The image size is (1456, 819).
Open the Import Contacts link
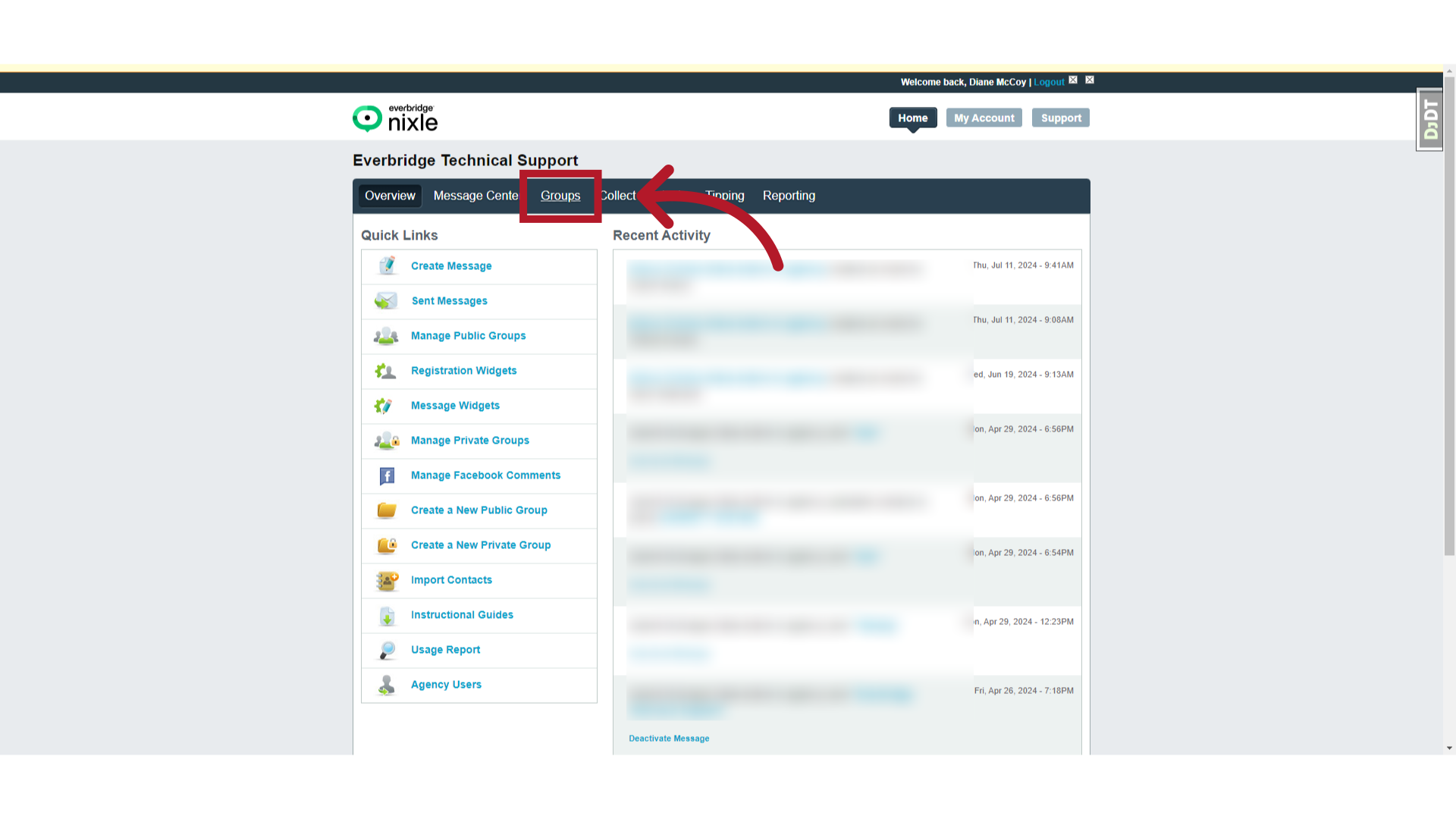point(451,580)
